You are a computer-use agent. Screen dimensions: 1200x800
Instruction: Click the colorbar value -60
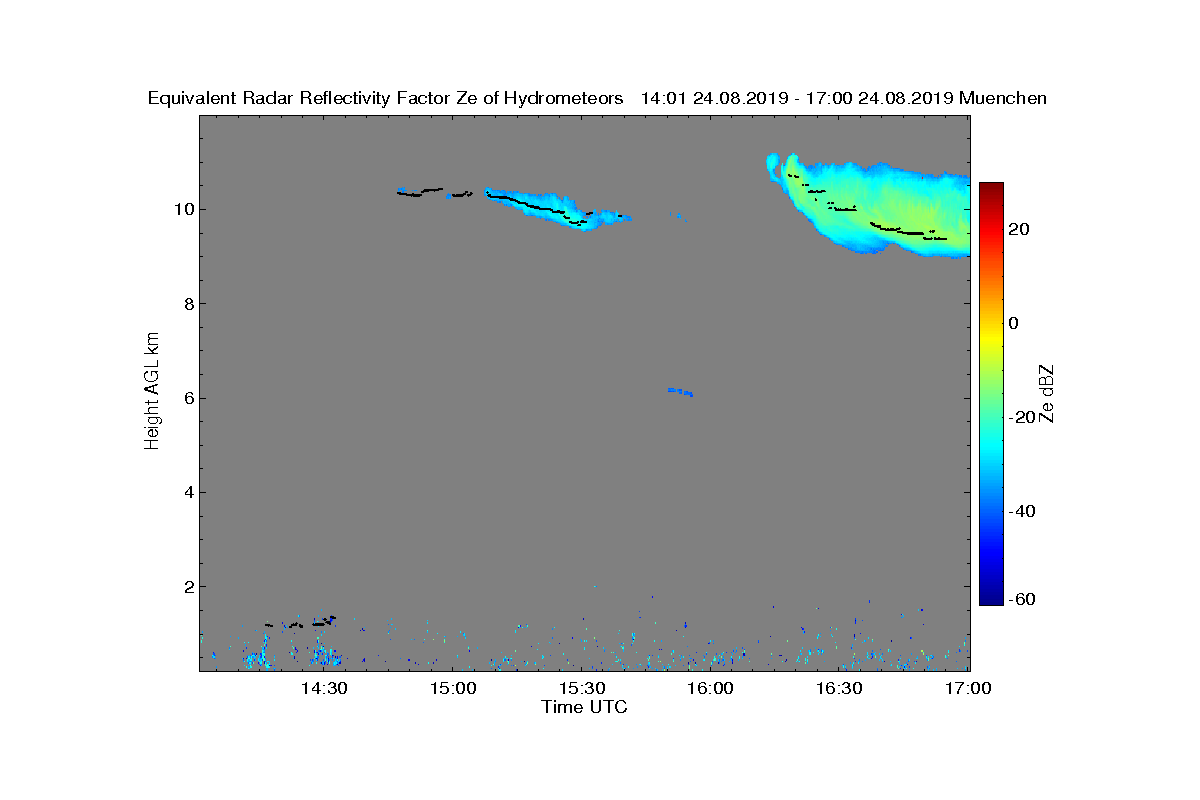coord(1020,599)
